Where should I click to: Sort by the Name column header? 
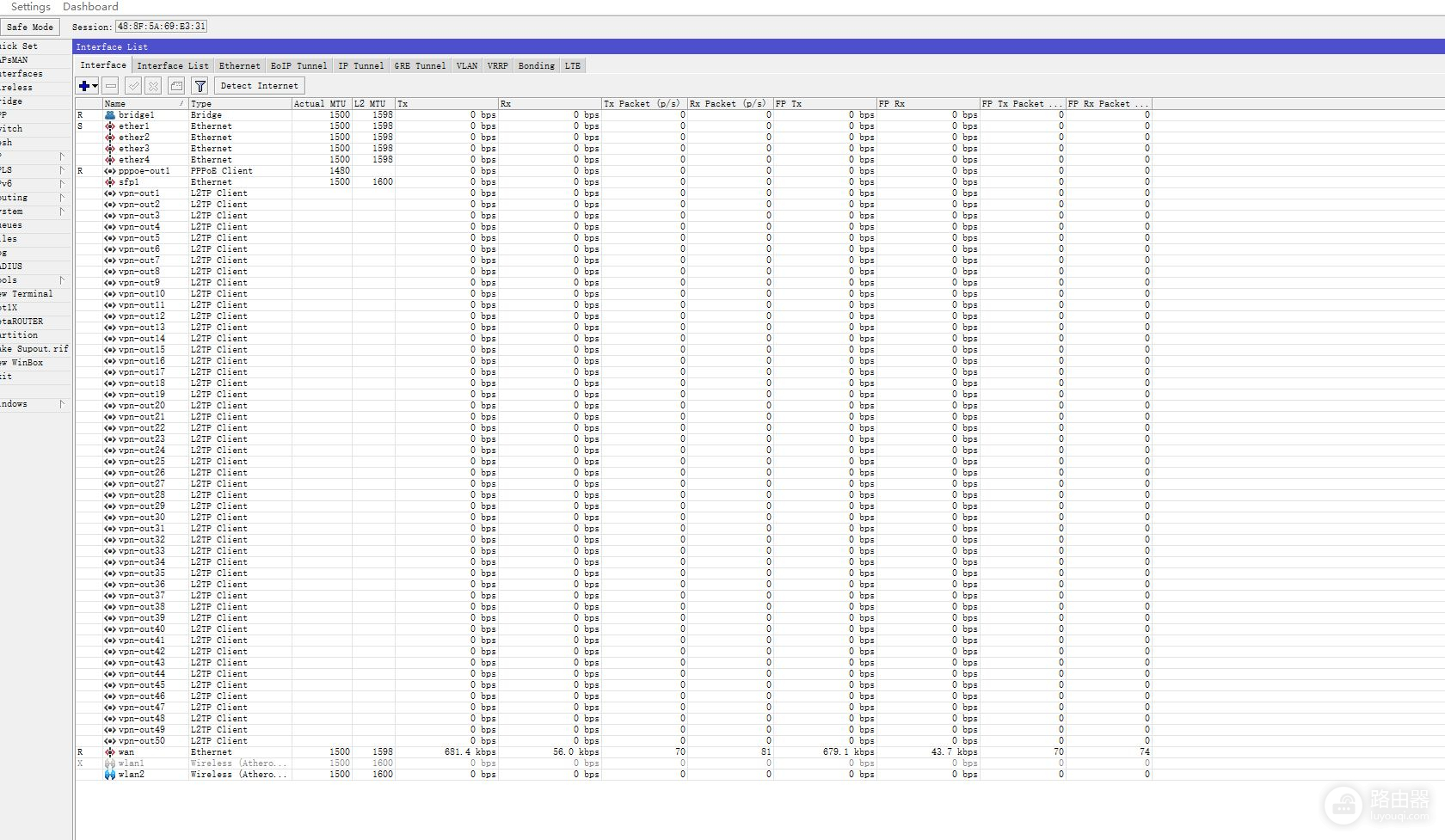145,103
